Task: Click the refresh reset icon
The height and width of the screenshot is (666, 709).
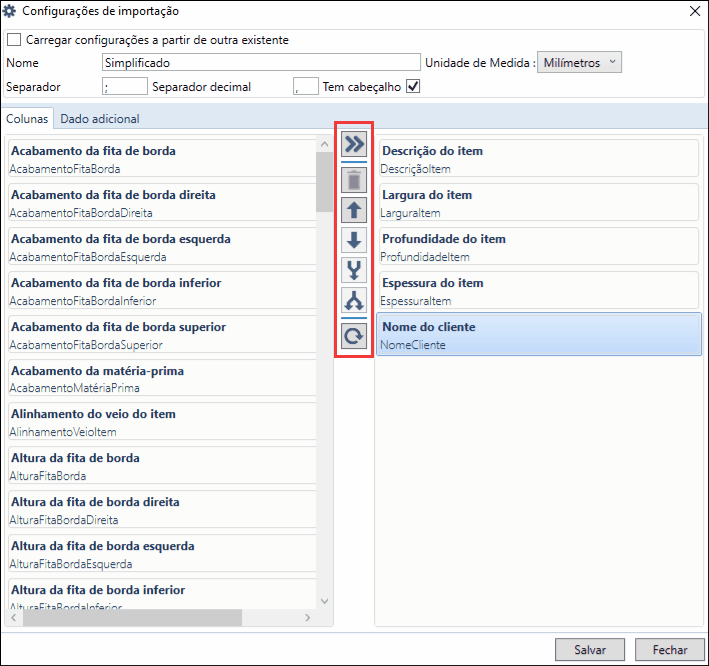Action: (354, 336)
